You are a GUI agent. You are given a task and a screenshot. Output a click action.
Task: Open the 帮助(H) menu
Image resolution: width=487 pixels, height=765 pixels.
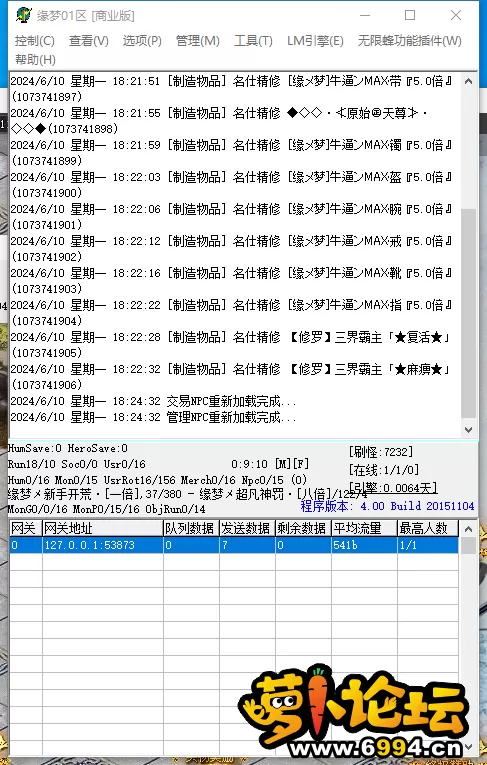35,60
